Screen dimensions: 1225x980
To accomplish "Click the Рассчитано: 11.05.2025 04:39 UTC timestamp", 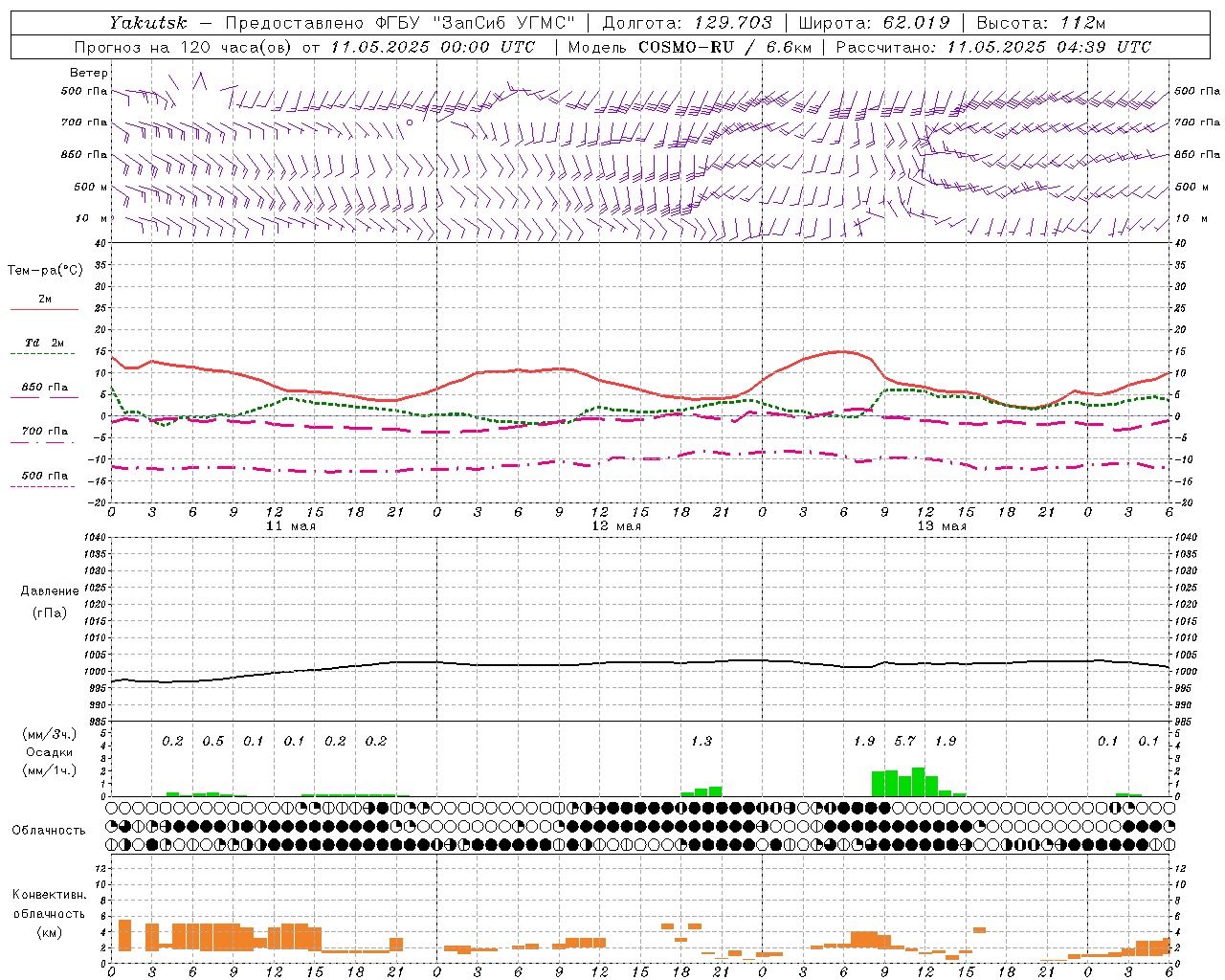I will pos(993,47).
